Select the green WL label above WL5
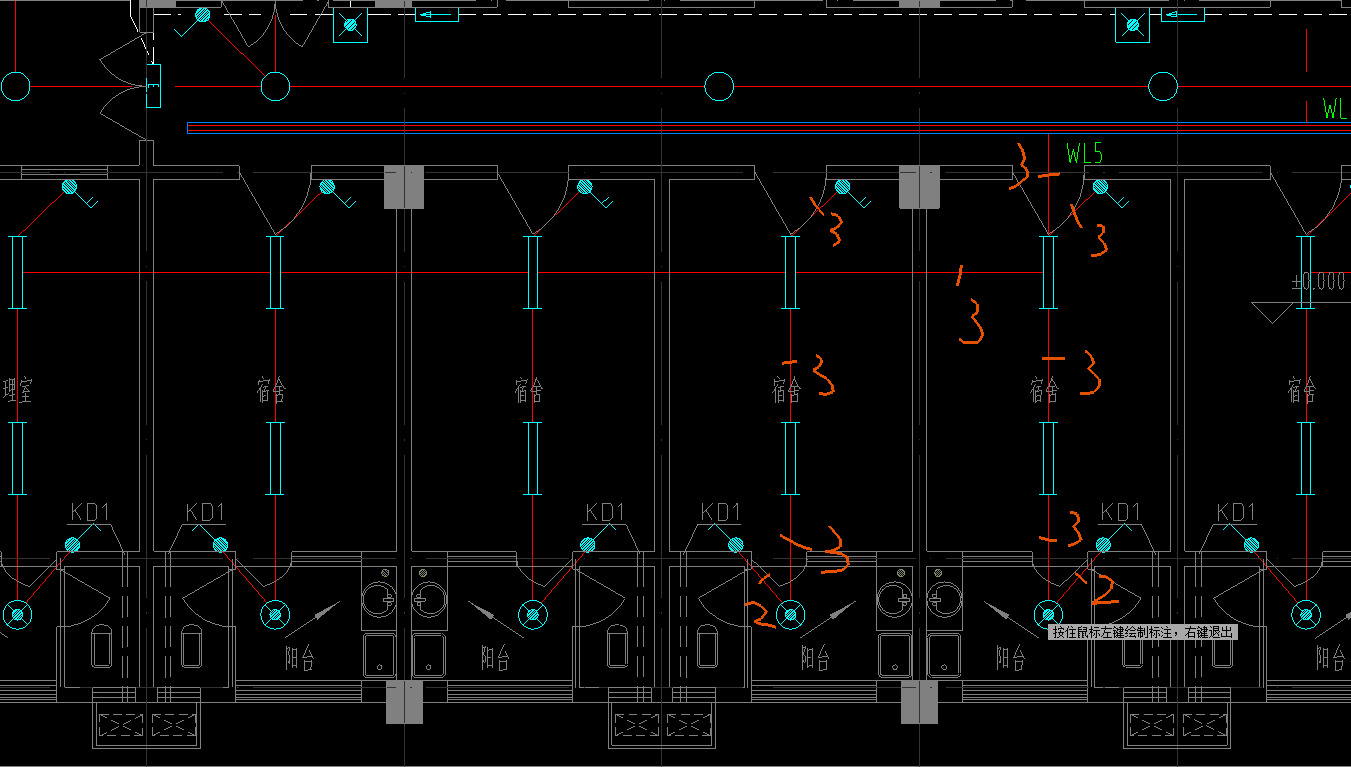 [x=1335, y=109]
